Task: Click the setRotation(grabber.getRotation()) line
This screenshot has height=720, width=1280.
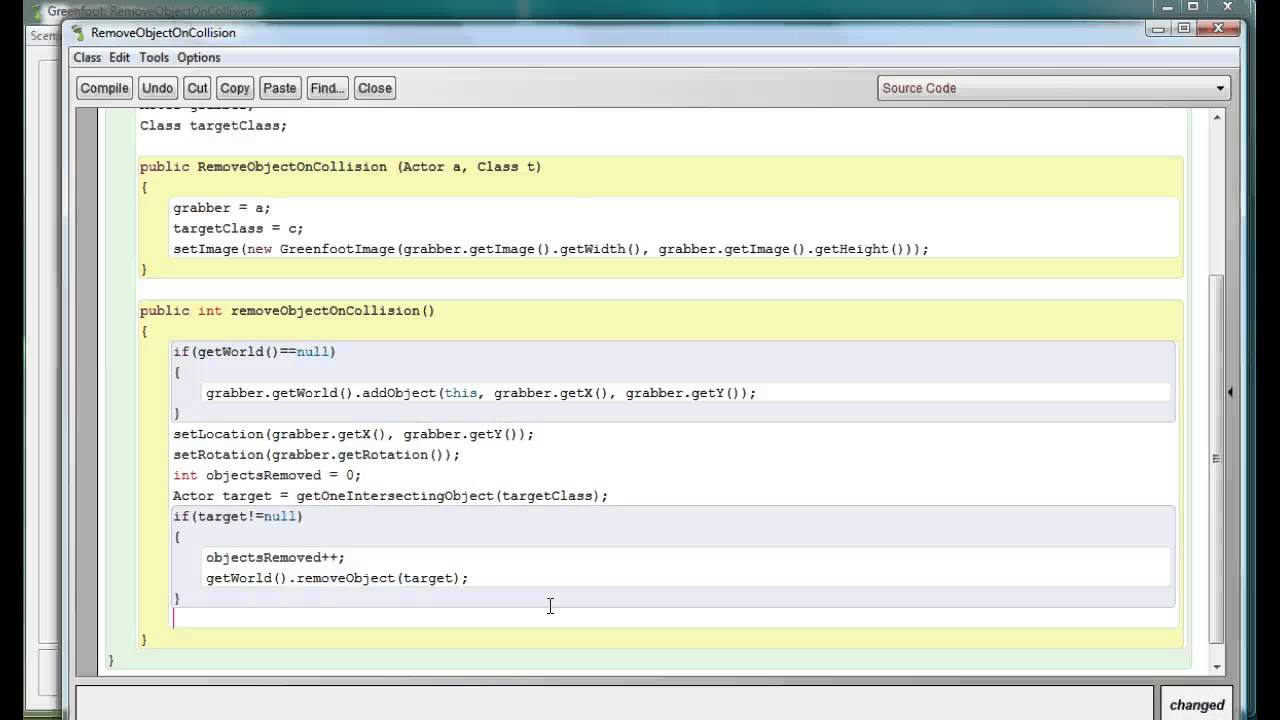Action: pyautogui.click(x=316, y=455)
